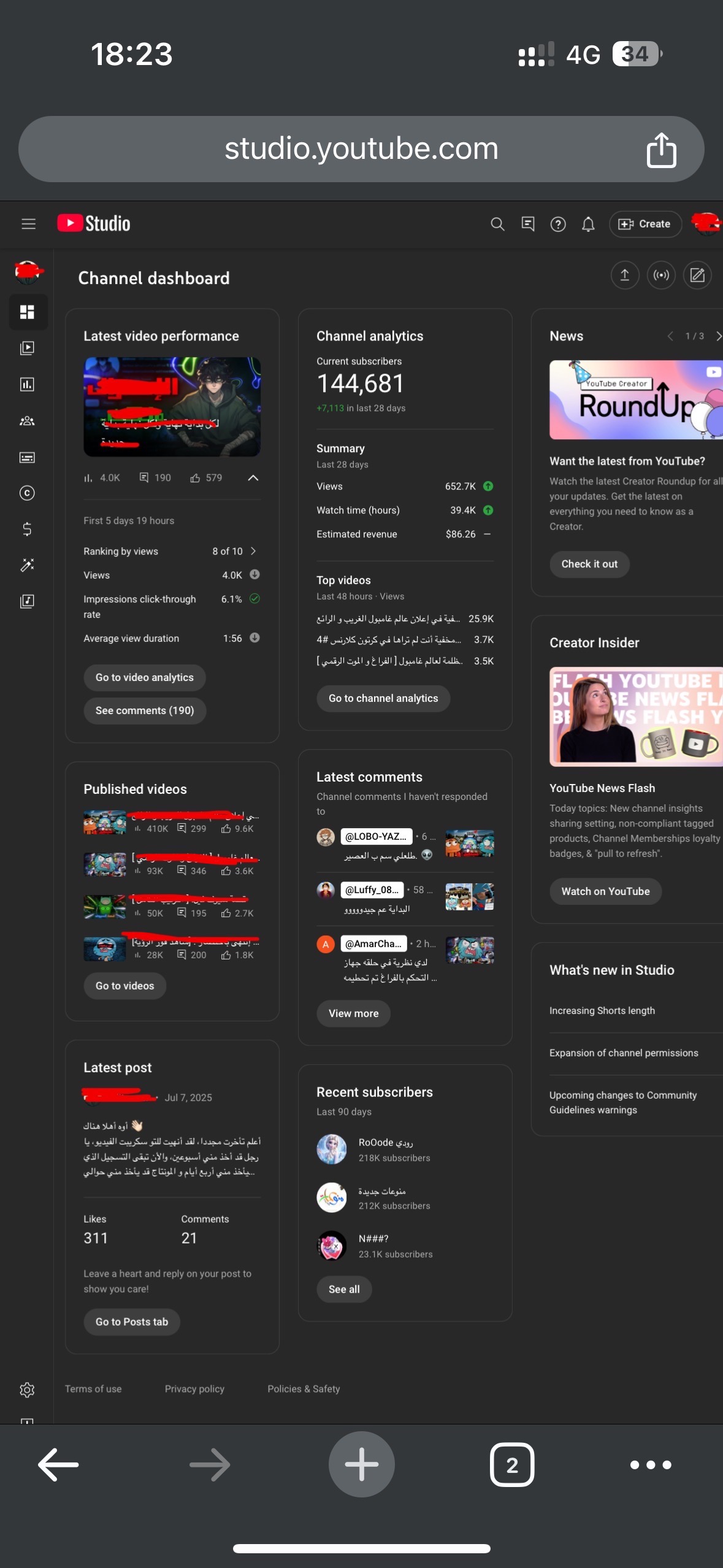Open the Privacy policy link

point(194,1389)
